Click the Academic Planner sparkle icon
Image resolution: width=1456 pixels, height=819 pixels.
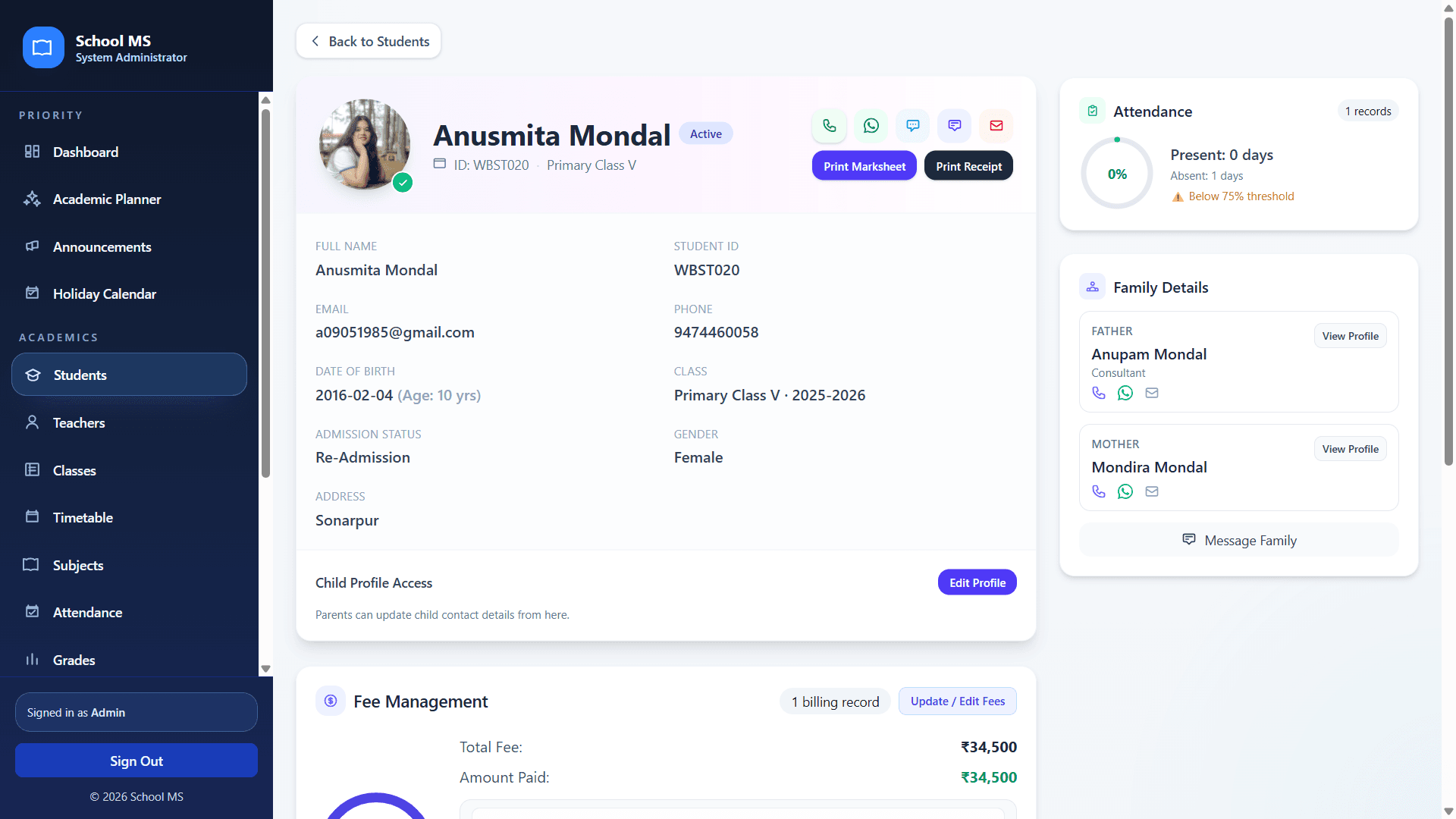tap(32, 199)
